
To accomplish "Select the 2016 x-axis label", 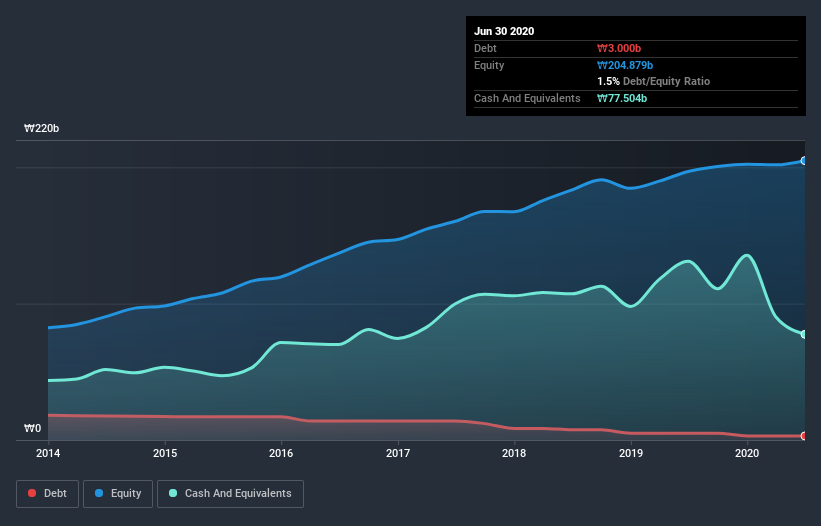I will [x=281, y=453].
